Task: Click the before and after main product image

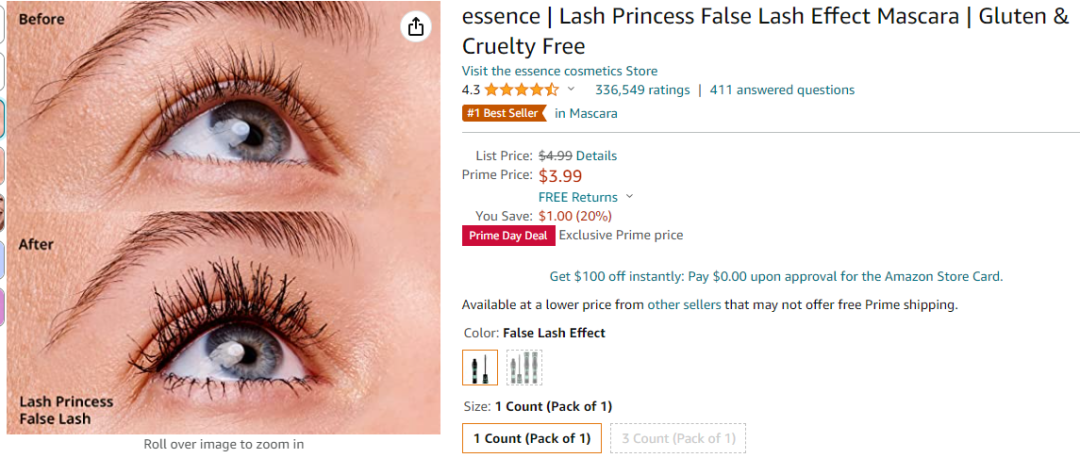Action: (223, 220)
